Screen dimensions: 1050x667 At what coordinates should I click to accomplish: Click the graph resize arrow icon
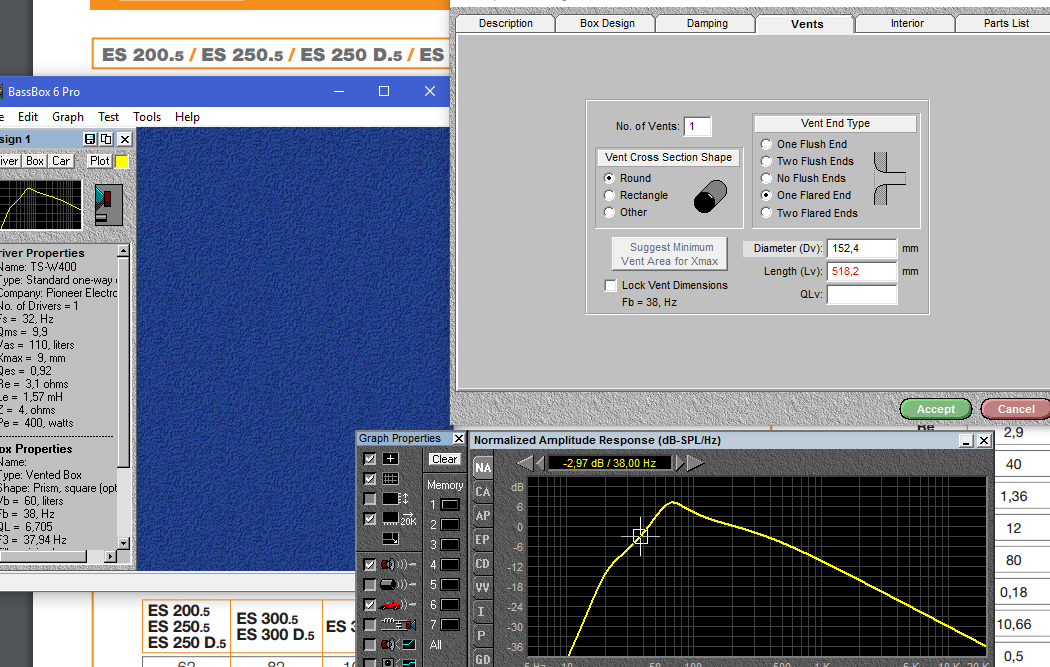point(390,538)
